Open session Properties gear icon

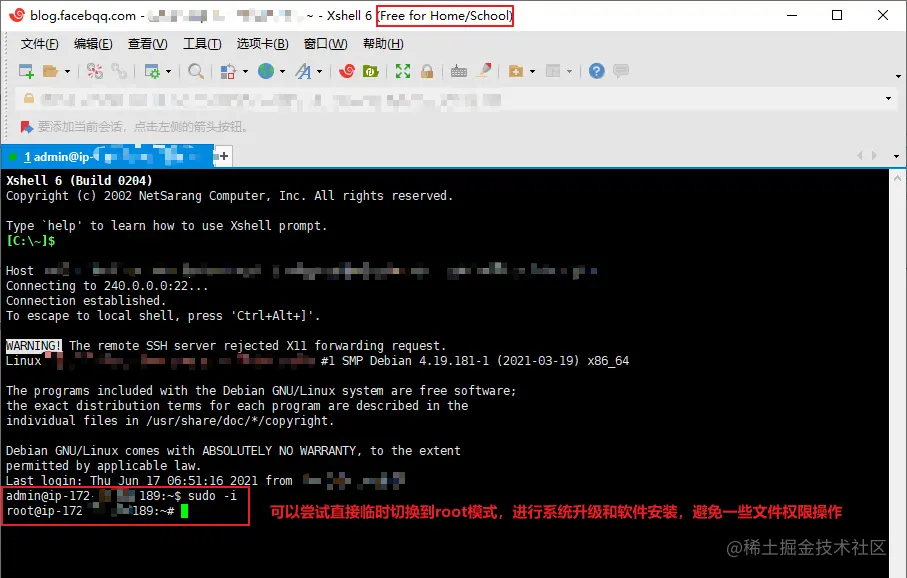[x=152, y=71]
